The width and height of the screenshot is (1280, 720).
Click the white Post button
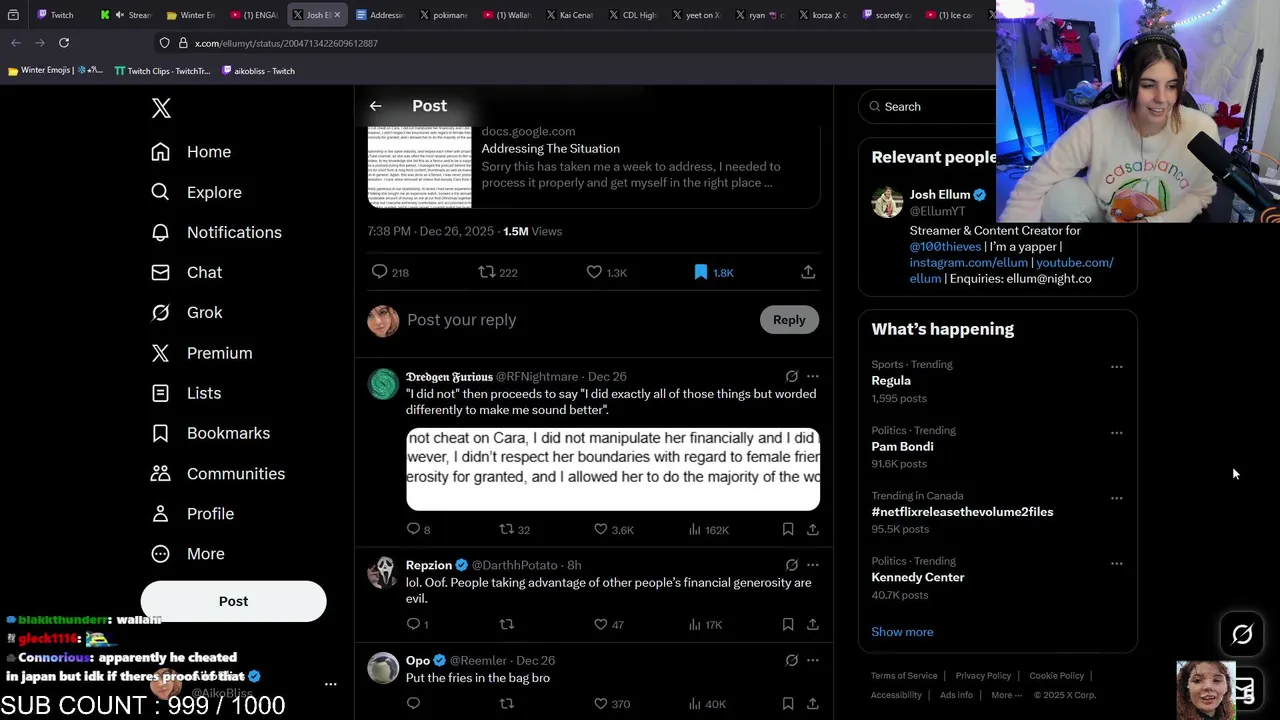[233, 601]
